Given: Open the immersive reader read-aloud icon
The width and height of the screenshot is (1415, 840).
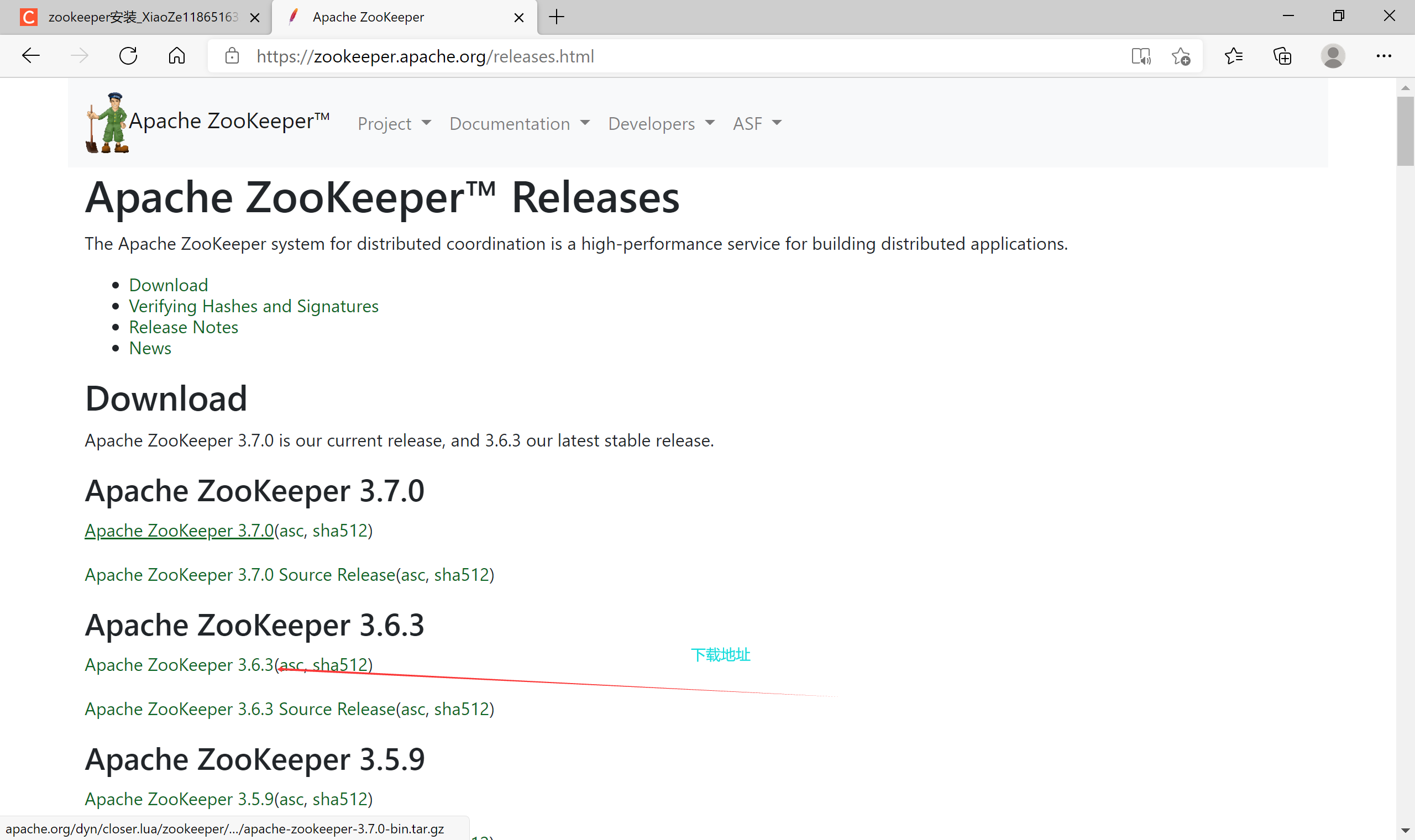Looking at the screenshot, I should tap(1141, 56).
